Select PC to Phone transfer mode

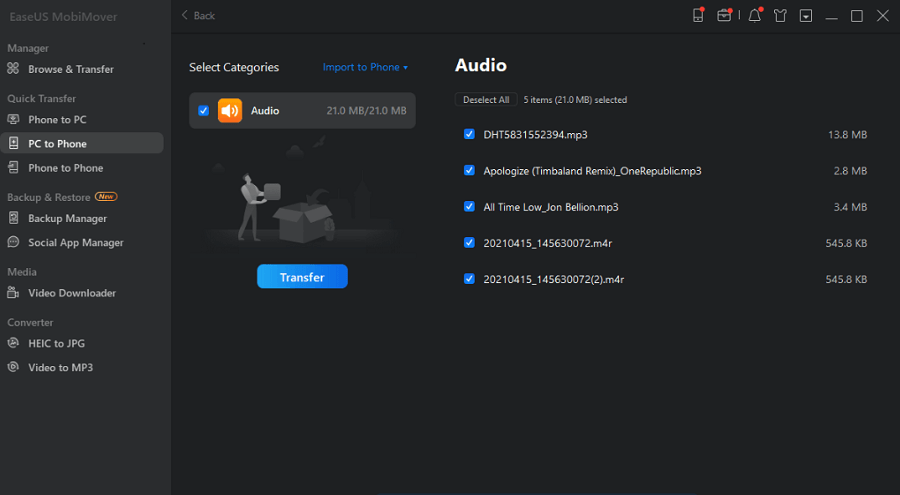[x=82, y=144]
